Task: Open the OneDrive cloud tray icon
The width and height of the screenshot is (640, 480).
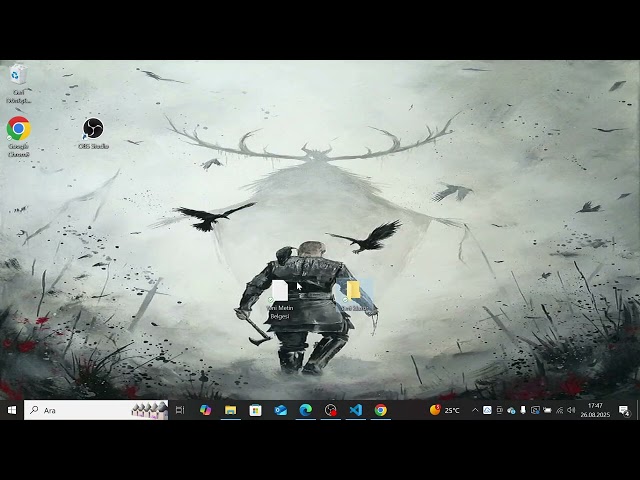Action: 511,410
